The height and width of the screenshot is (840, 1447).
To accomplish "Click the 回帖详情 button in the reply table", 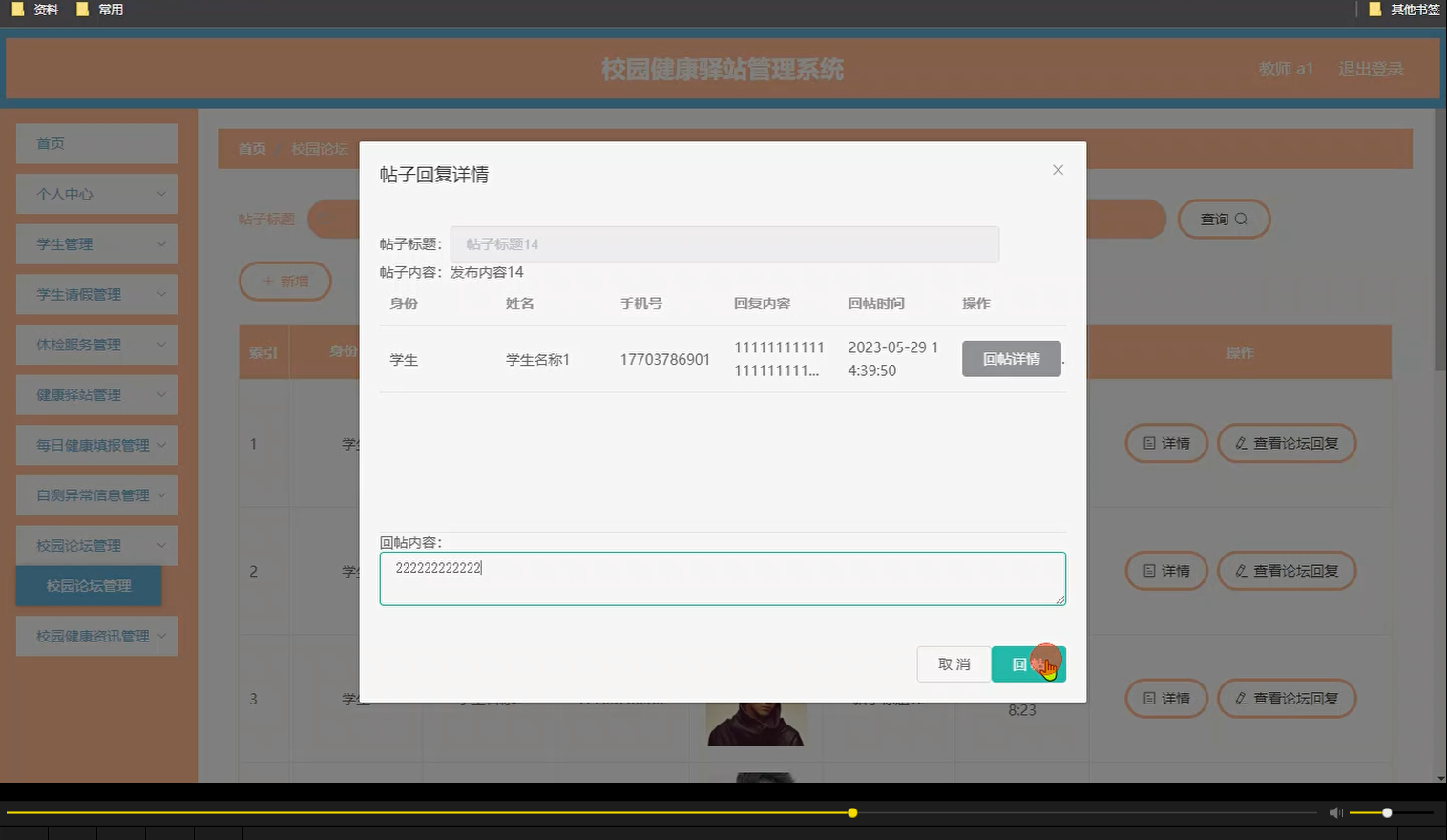I will (x=1011, y=358).
